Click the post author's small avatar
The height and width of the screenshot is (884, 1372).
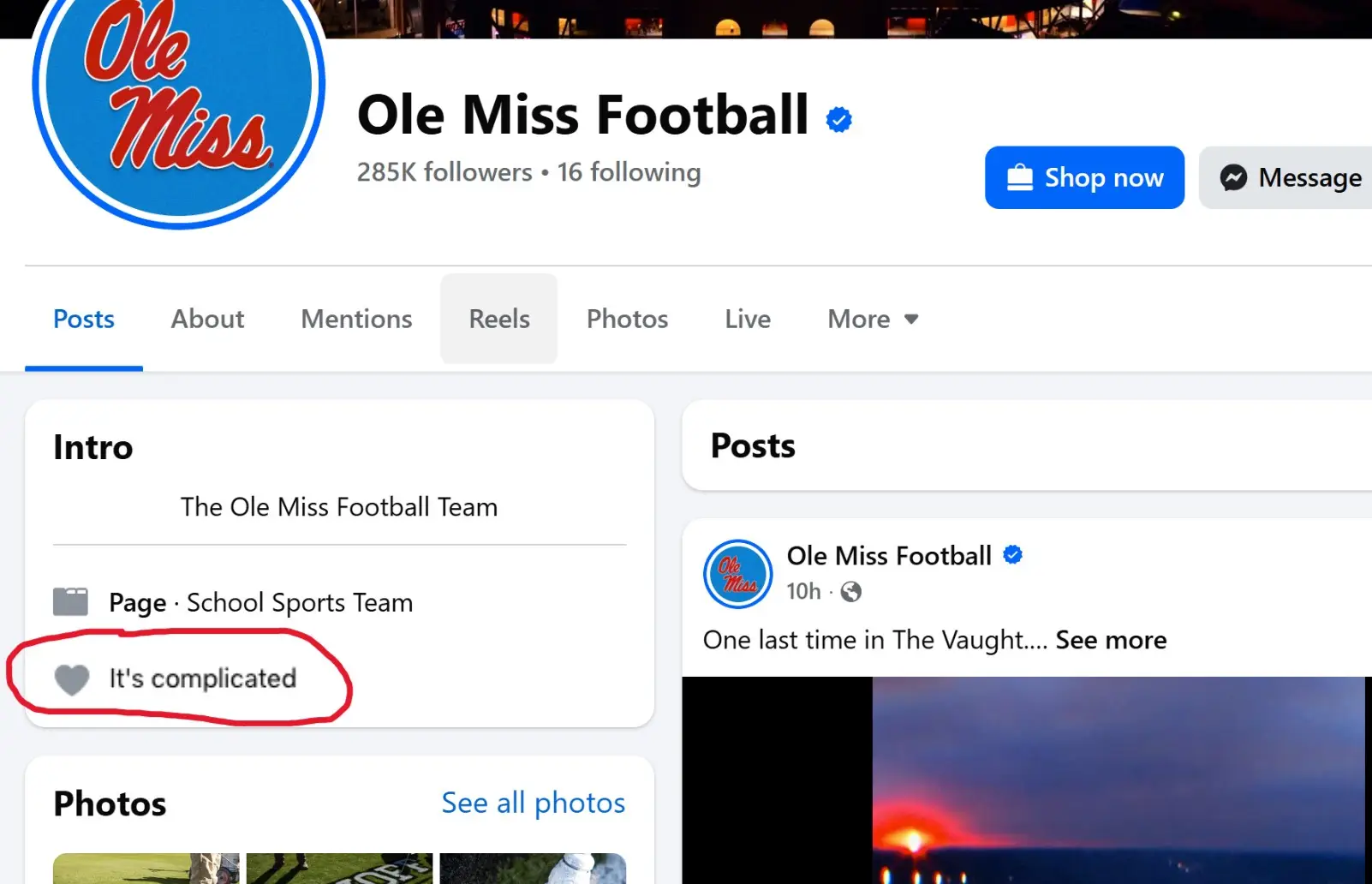[x=737, y=574]
